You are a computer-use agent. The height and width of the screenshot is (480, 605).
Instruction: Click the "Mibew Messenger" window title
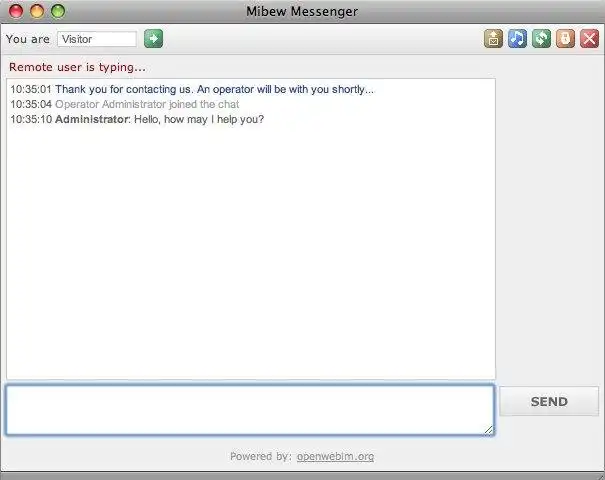tap(302, 12)
